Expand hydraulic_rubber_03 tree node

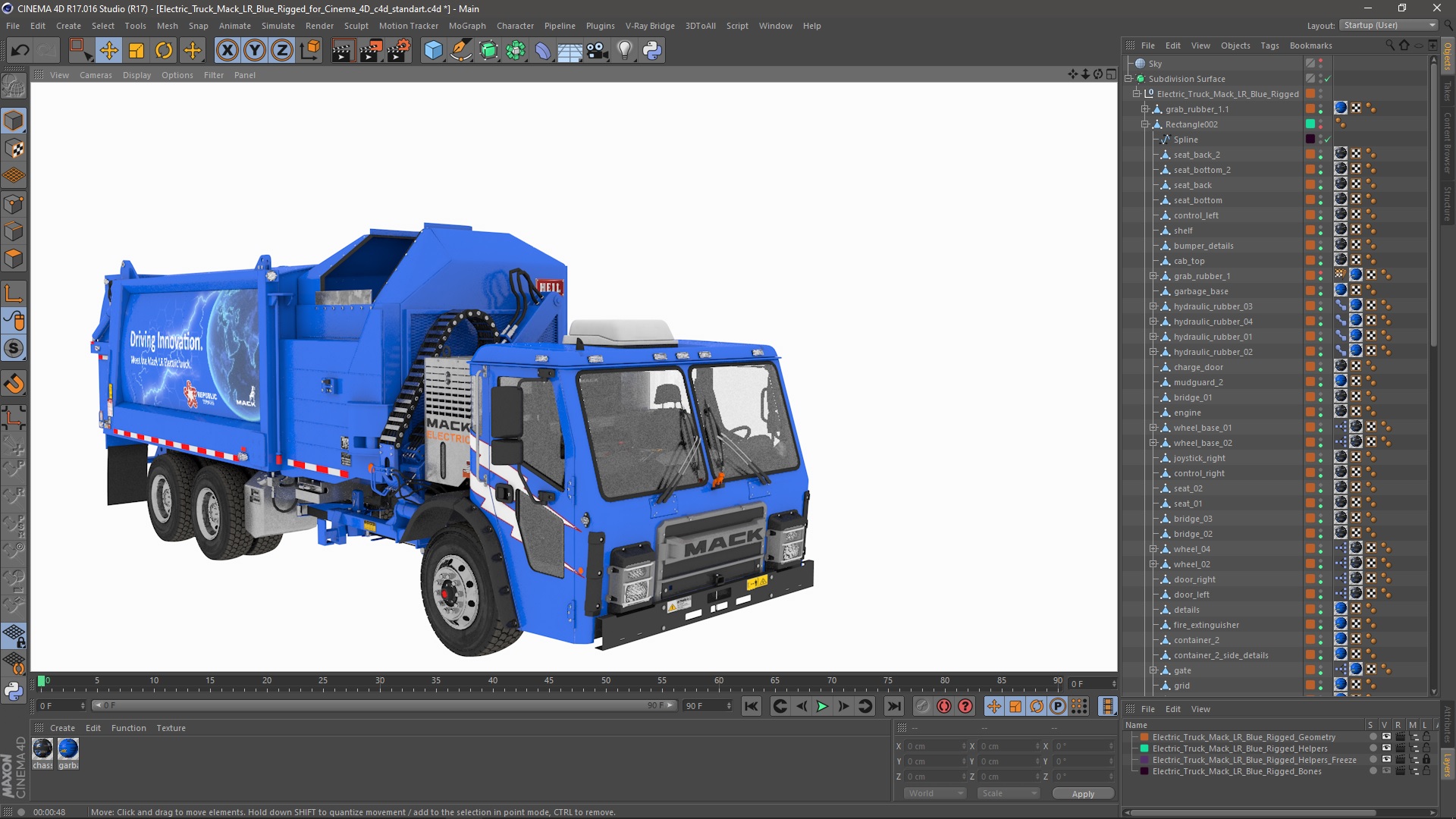coord(1153,306)
